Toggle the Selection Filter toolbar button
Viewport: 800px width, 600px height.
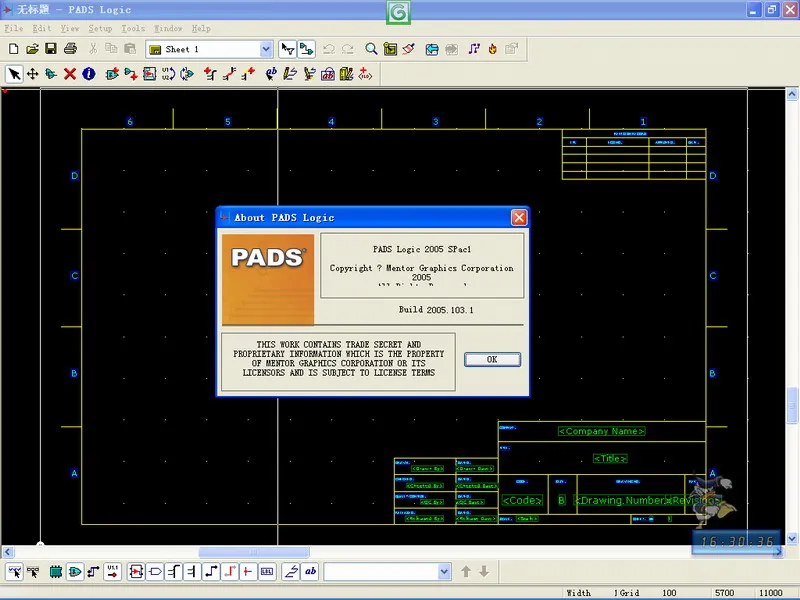click(x=288, y=49)
